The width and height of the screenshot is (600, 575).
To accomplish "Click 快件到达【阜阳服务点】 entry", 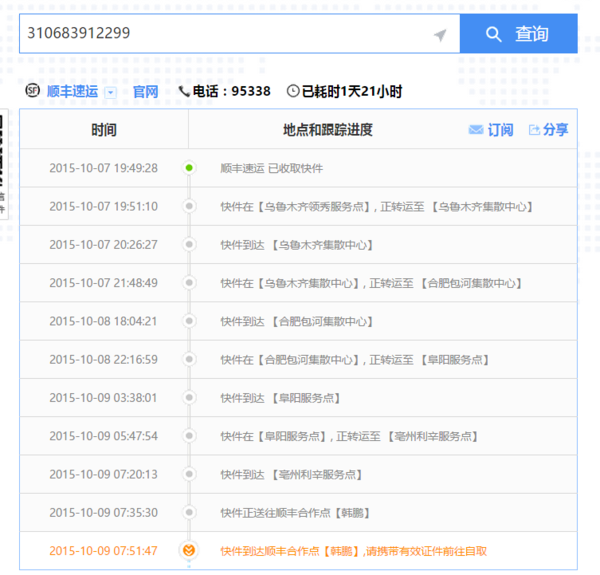I will [x=280, y=398].
